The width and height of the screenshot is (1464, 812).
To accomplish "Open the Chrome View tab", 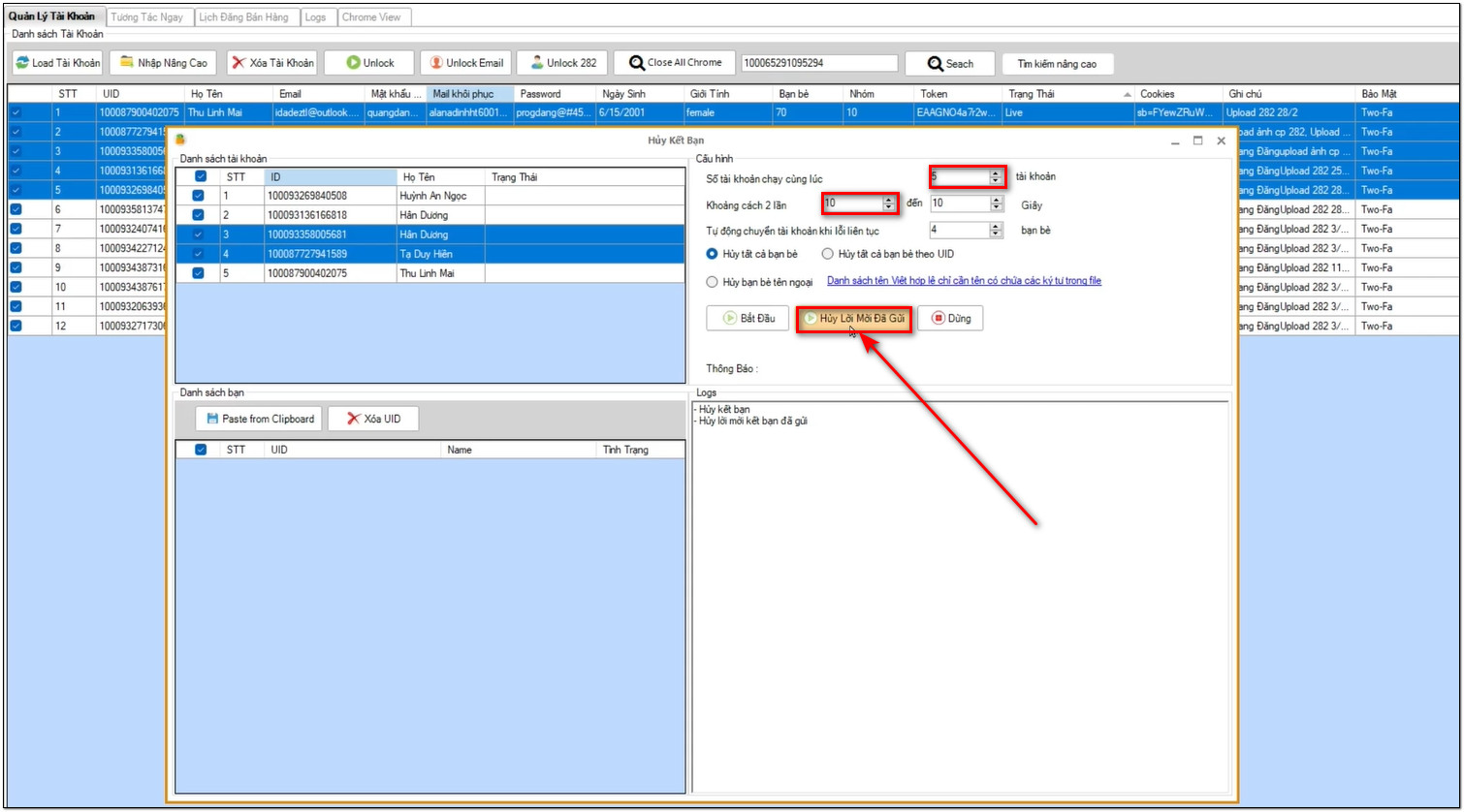I will (x=374, y=17).
